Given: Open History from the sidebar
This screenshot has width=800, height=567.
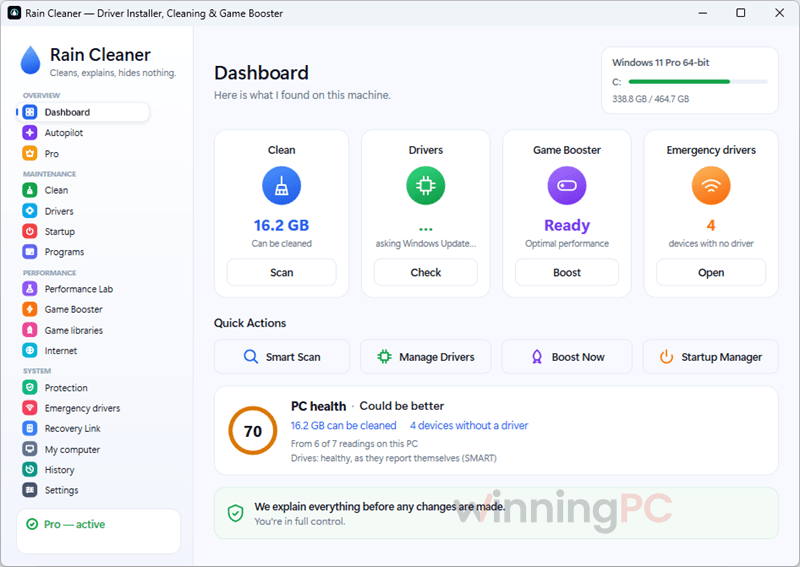Looking at the screenshot, I should [x=83, y=470].
